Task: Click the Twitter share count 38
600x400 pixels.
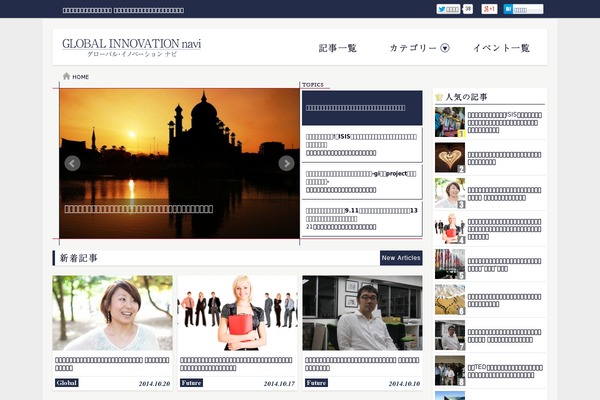Action: tap(468, 9)
